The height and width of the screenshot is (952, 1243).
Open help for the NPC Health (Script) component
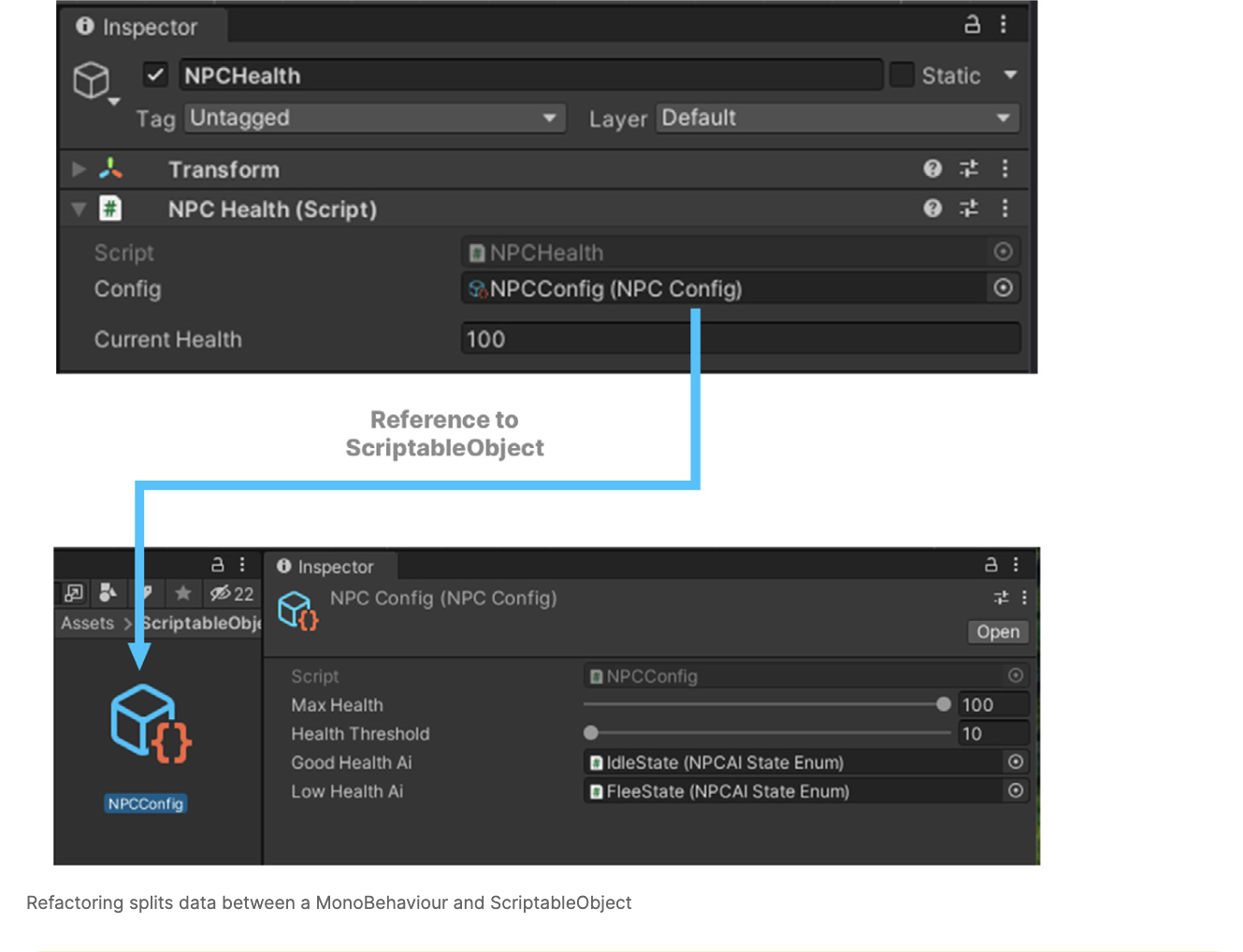pos(932,208)
